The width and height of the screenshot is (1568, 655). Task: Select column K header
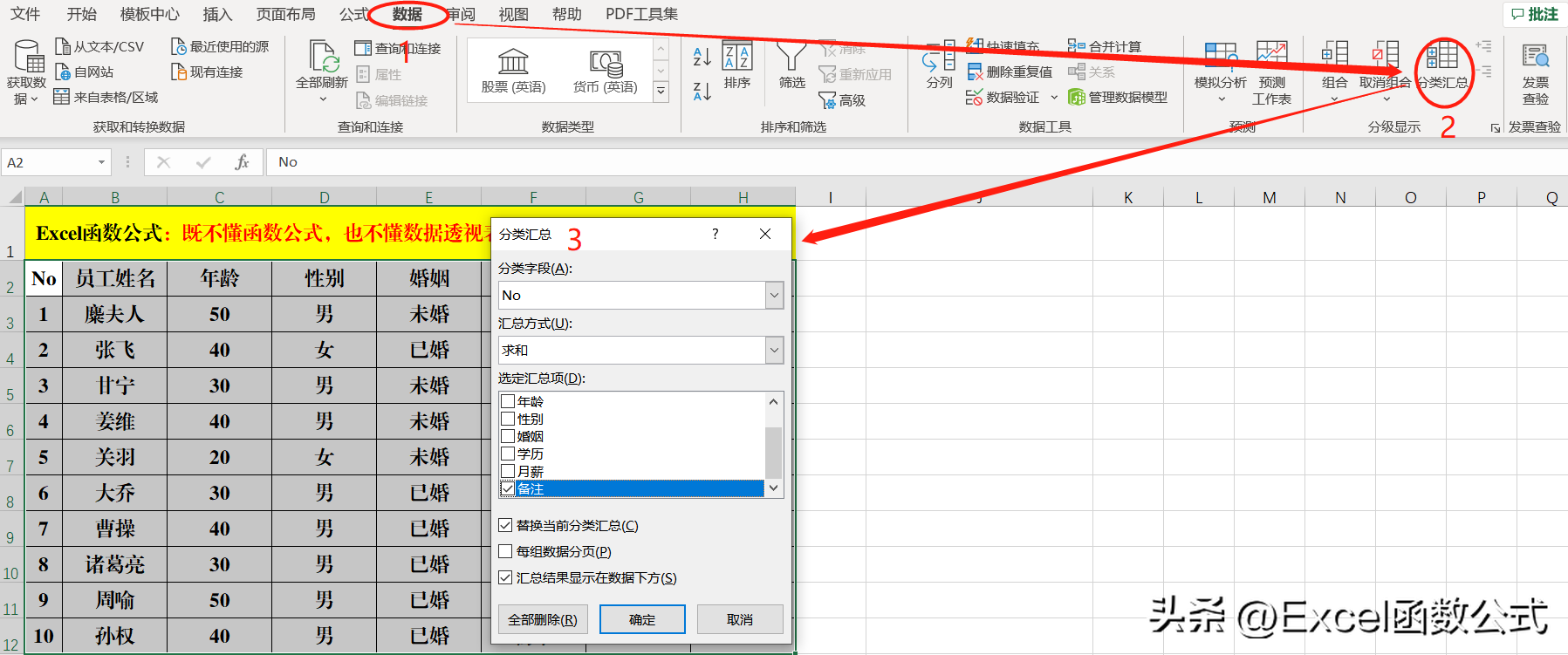pos(1128,197)
